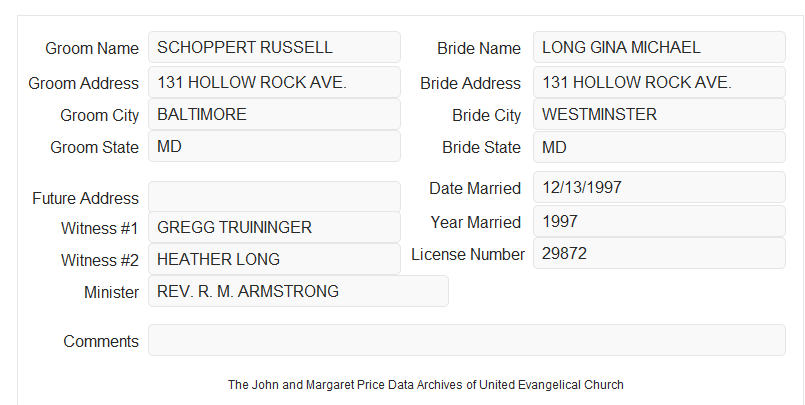805x405 pixels.
Task: Click the Date Married label
Action: [475, 188]
